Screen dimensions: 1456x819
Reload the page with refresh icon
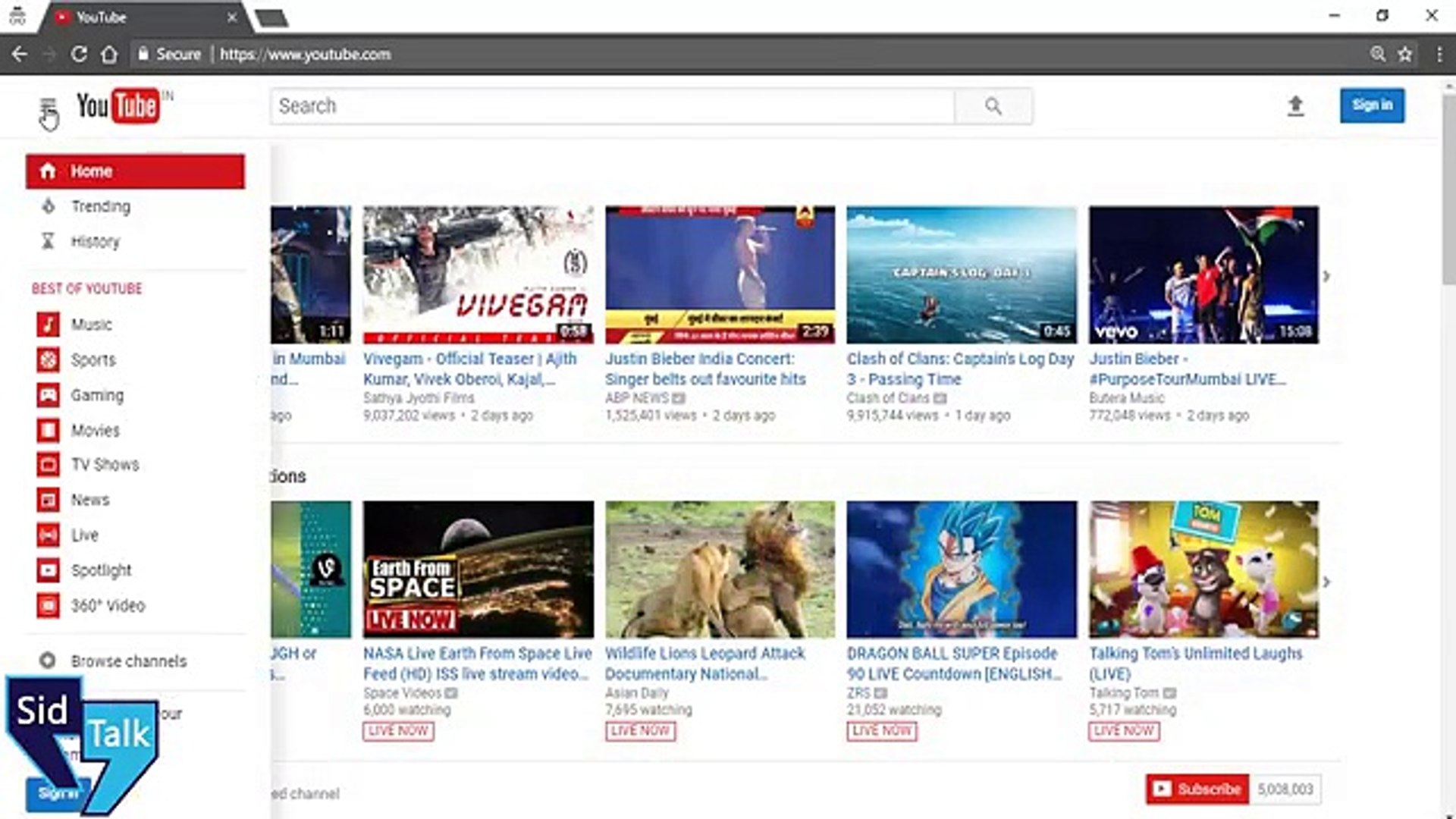(79, 54)
